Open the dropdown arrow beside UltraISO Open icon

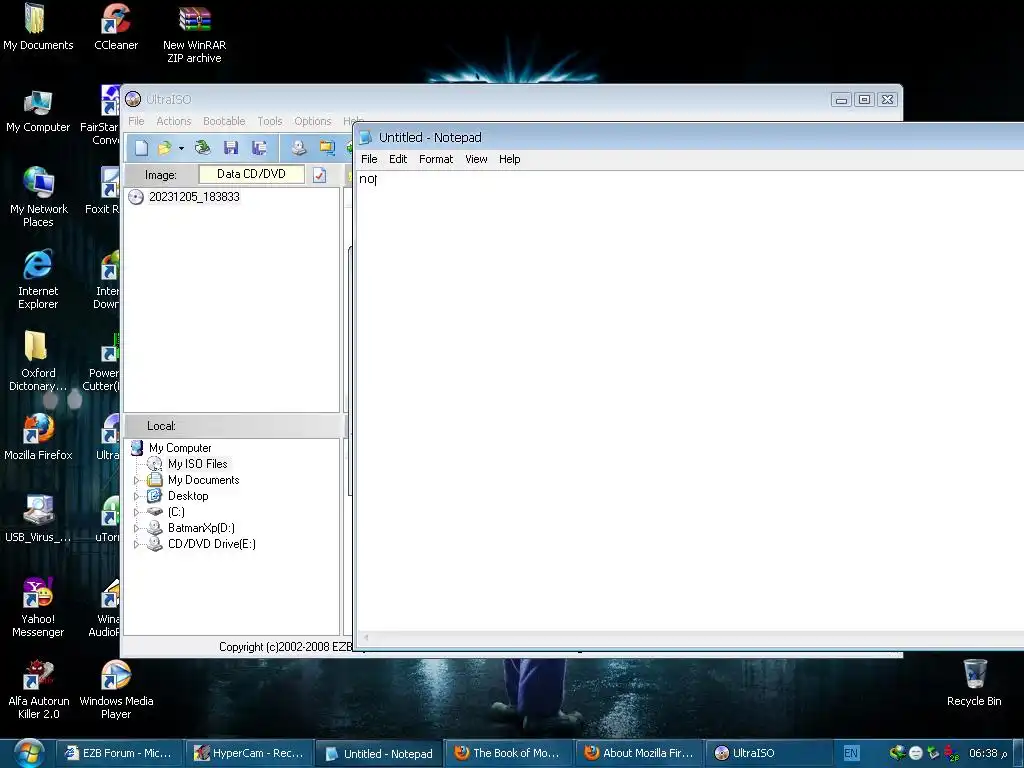pyautogui.click(x=181, y=148)
